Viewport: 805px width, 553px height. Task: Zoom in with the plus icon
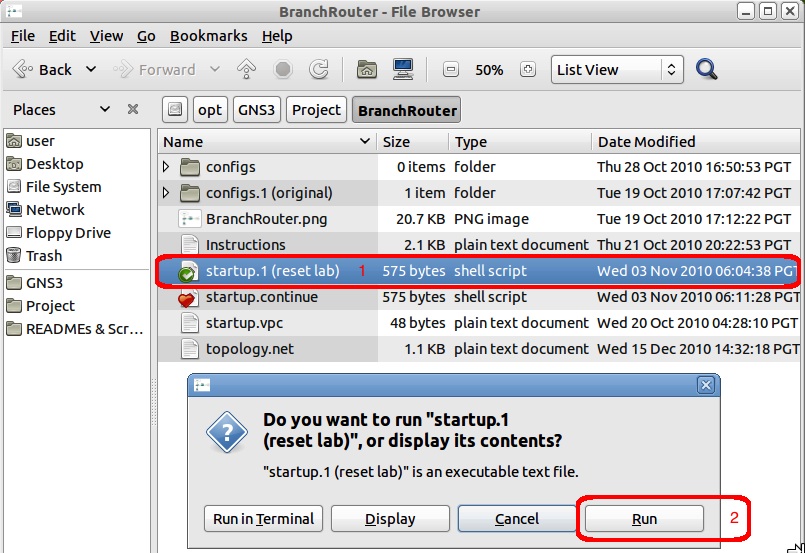pos(528,70)
